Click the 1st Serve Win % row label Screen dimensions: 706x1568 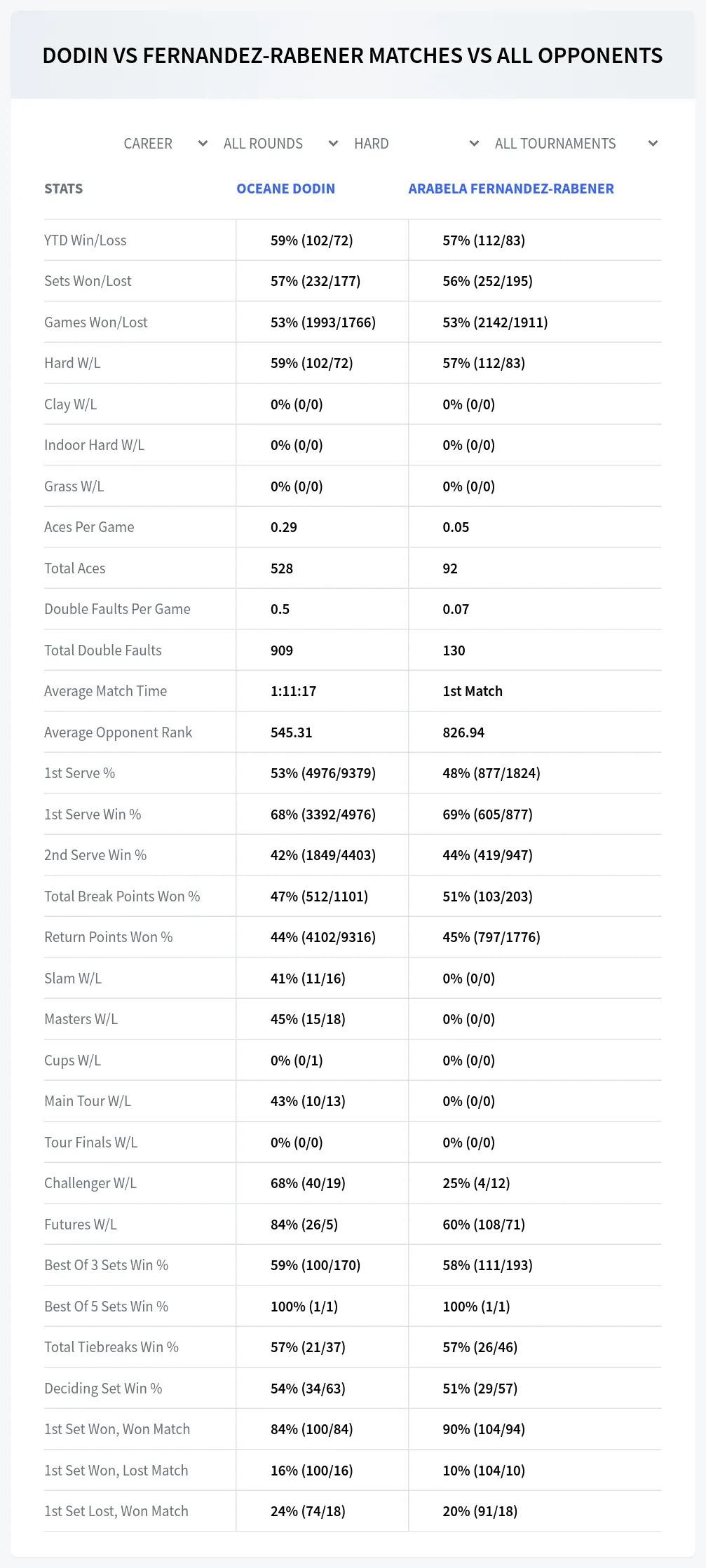click(93, 814)
